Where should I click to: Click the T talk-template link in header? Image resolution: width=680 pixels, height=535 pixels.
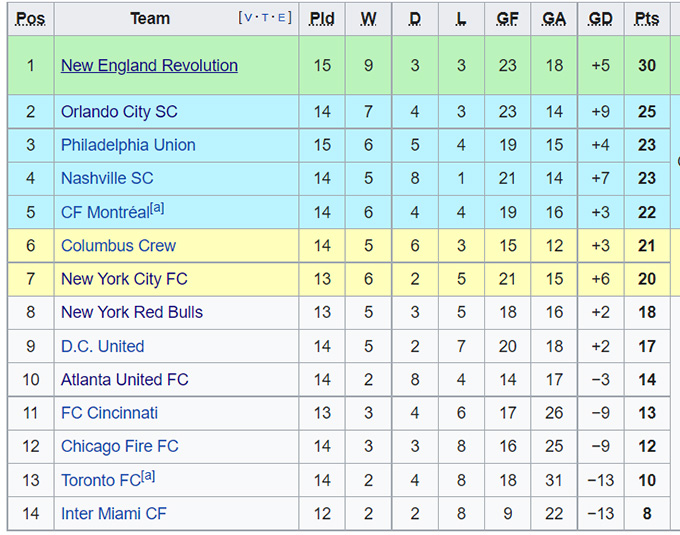[266, 18]
